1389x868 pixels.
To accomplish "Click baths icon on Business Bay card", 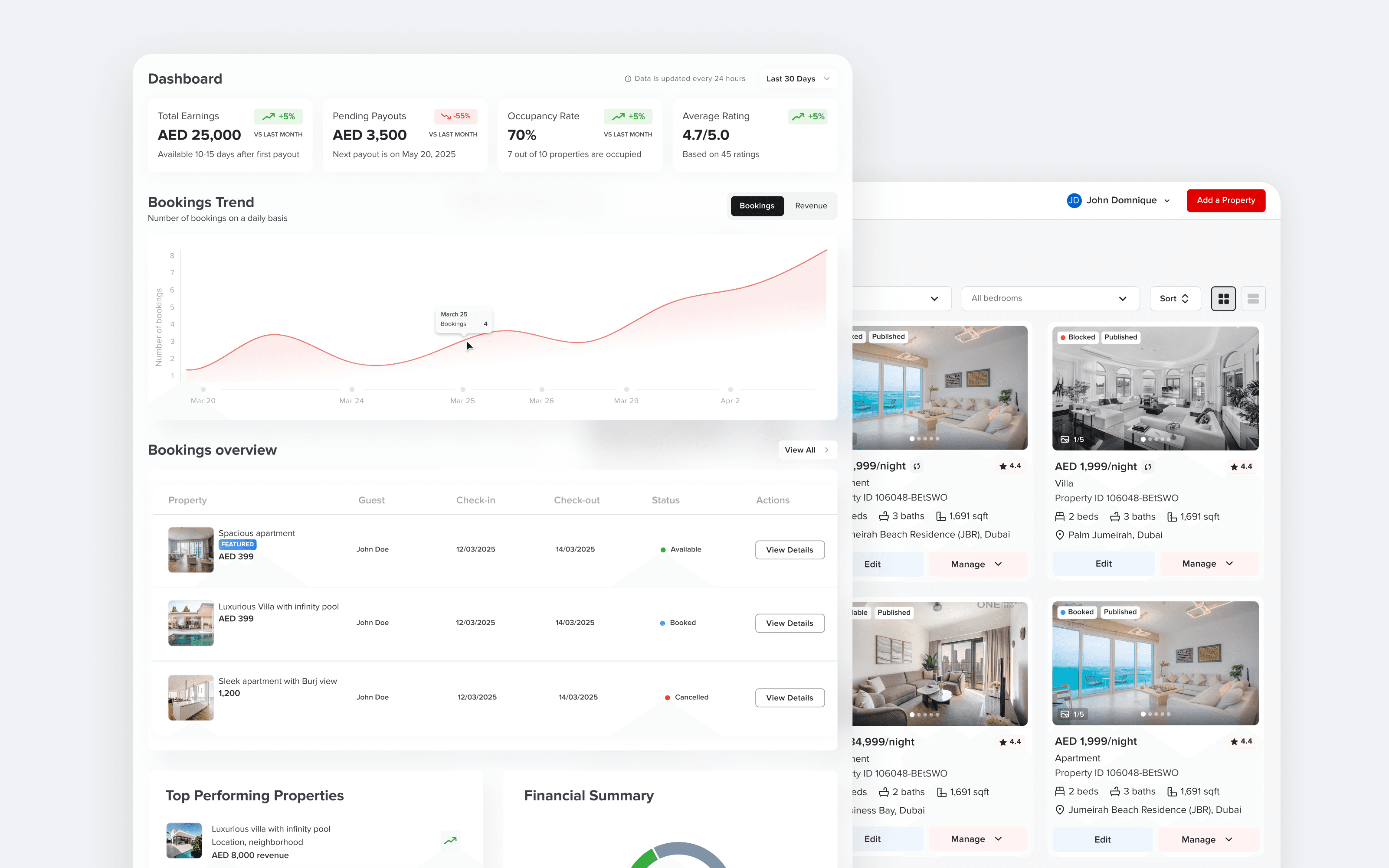I will [884, 792].
